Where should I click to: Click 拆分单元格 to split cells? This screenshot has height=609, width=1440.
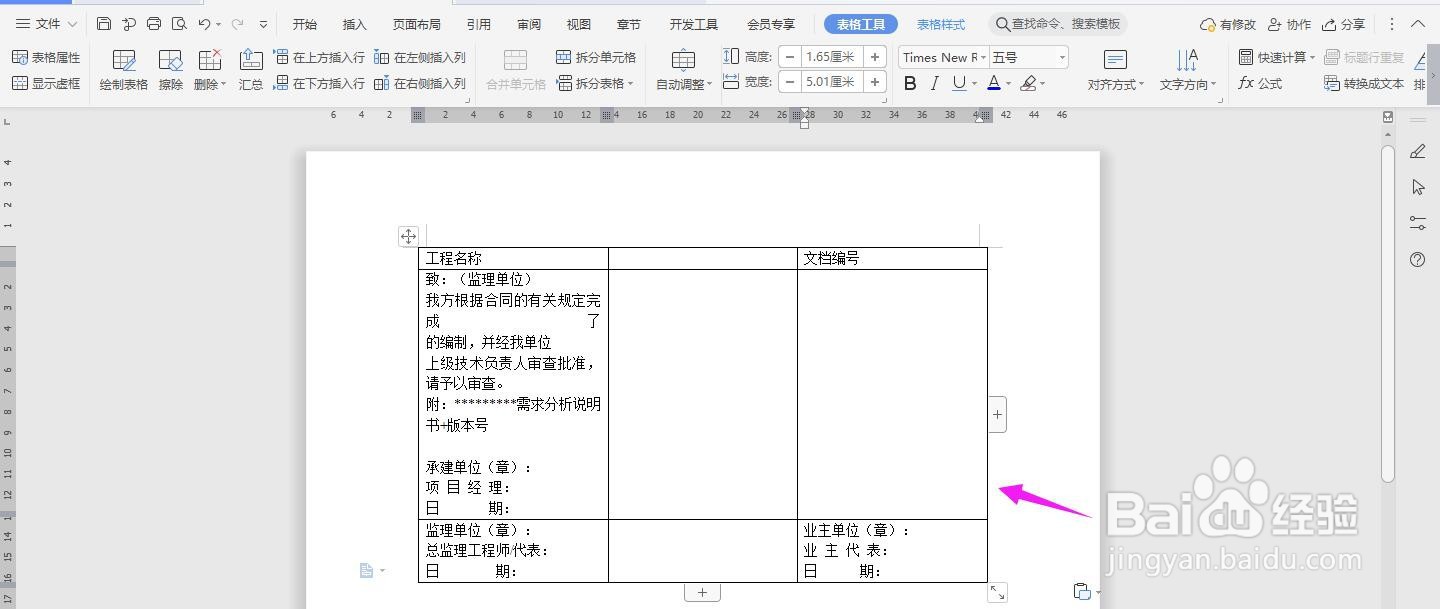(598, 57)
